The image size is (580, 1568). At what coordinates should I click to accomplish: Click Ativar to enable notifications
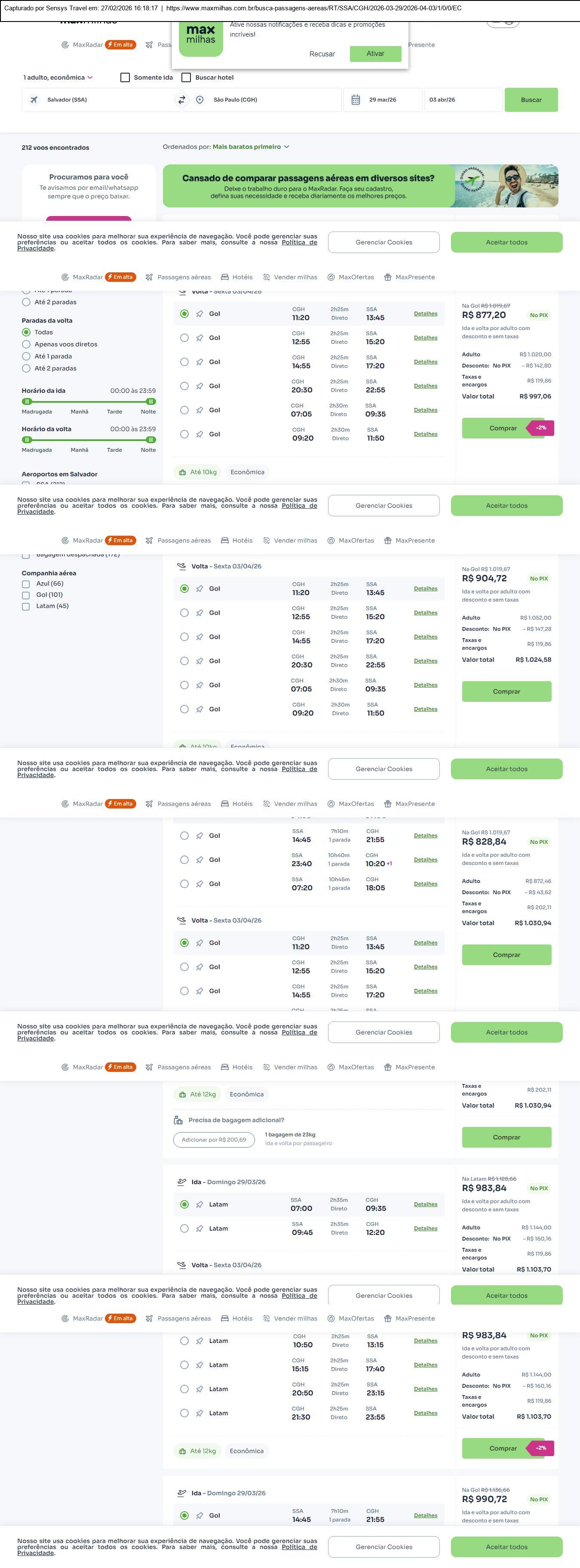coord(375,53)
